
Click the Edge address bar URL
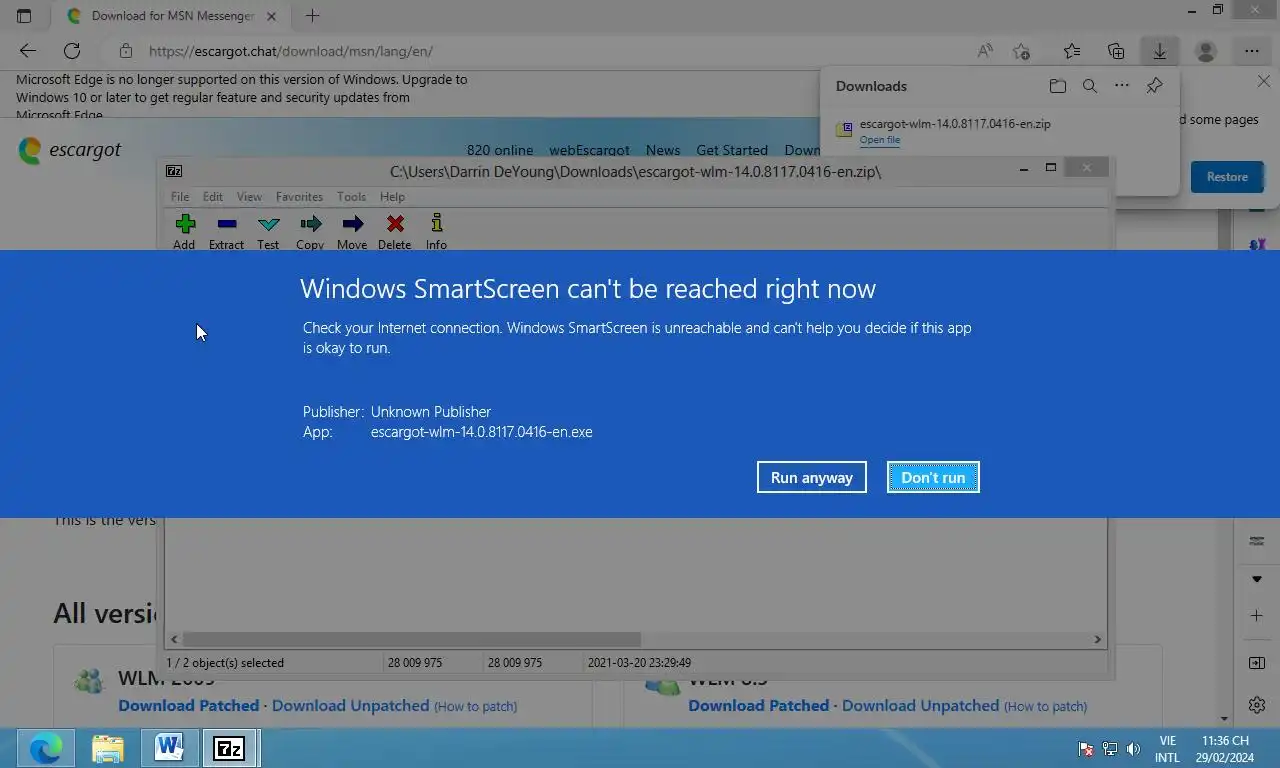point(291,51)
